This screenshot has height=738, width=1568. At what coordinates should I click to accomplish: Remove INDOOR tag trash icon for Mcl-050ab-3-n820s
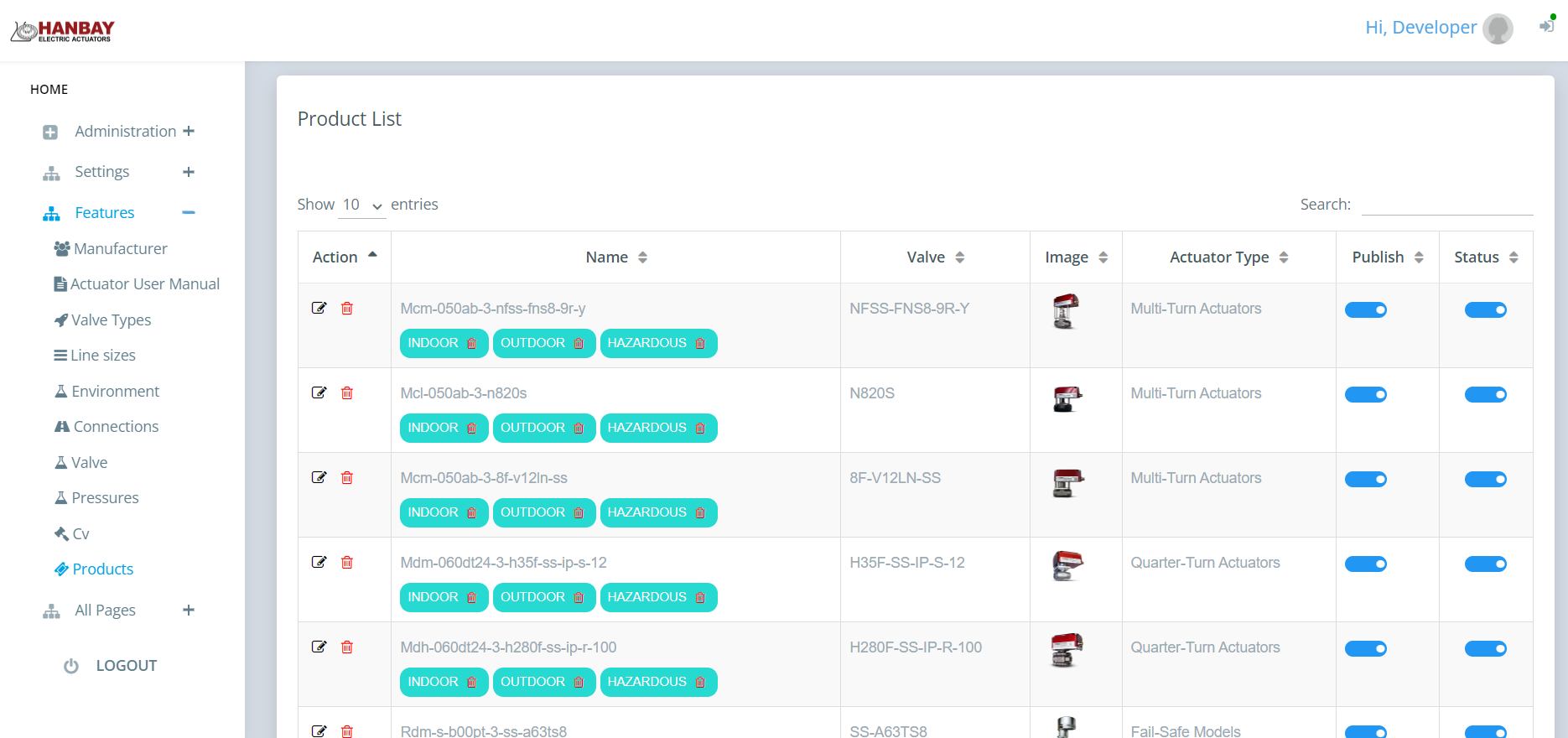click(471, 428)
